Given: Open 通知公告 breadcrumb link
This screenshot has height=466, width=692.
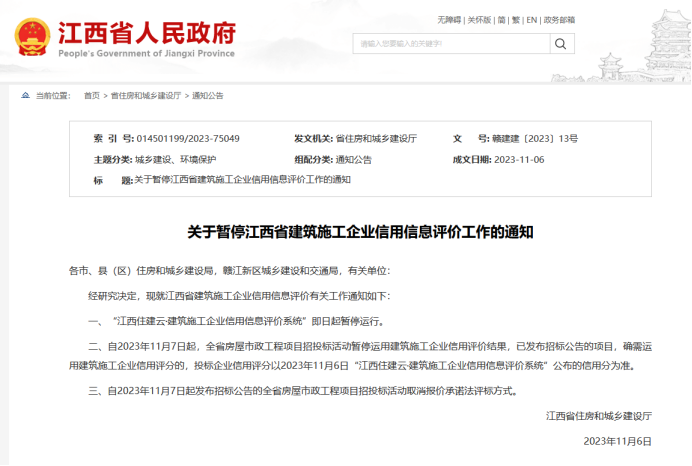Looking at the screenshot, I should click(207, 96).
